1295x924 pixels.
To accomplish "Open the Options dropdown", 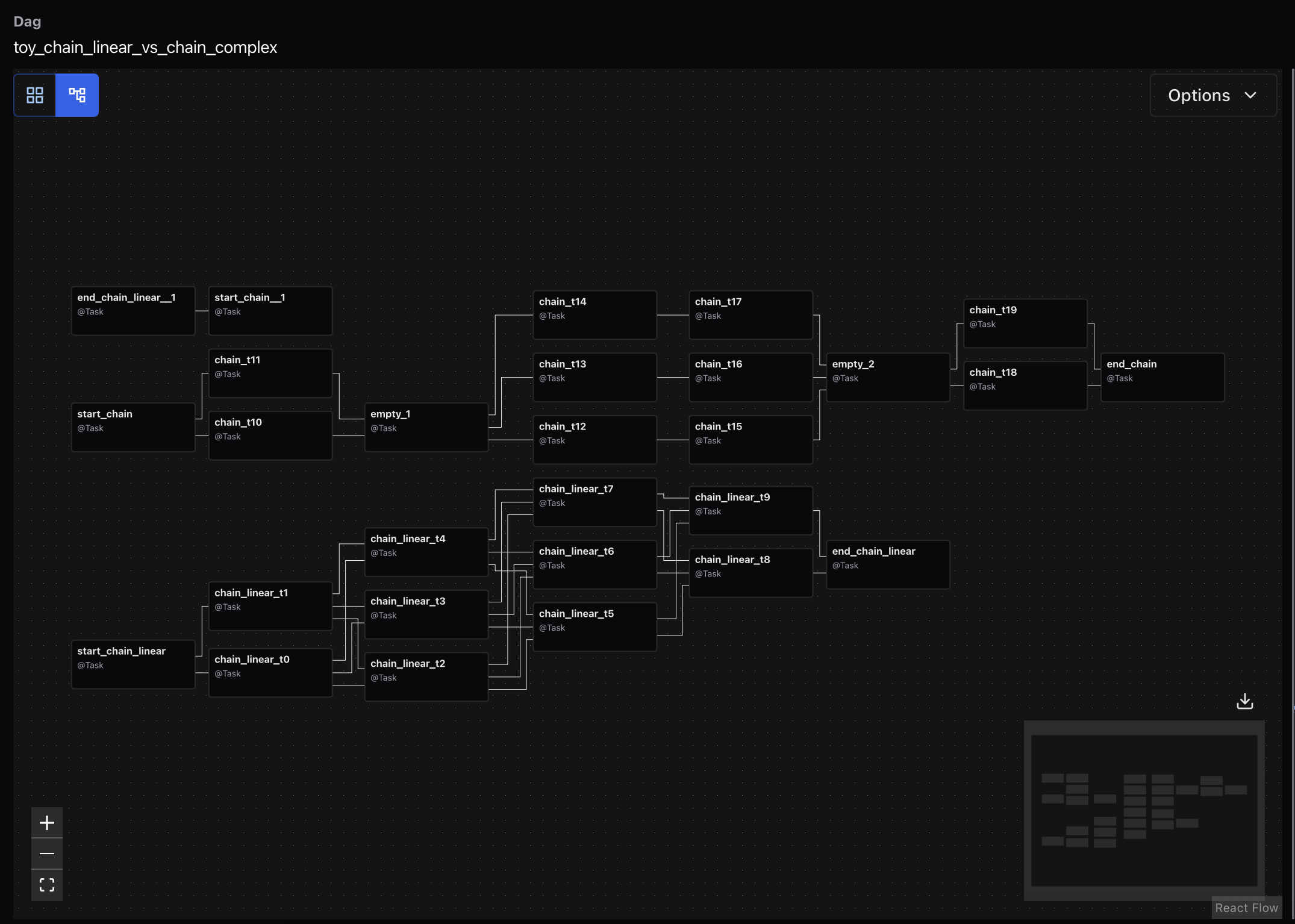I will (1212, 95).
